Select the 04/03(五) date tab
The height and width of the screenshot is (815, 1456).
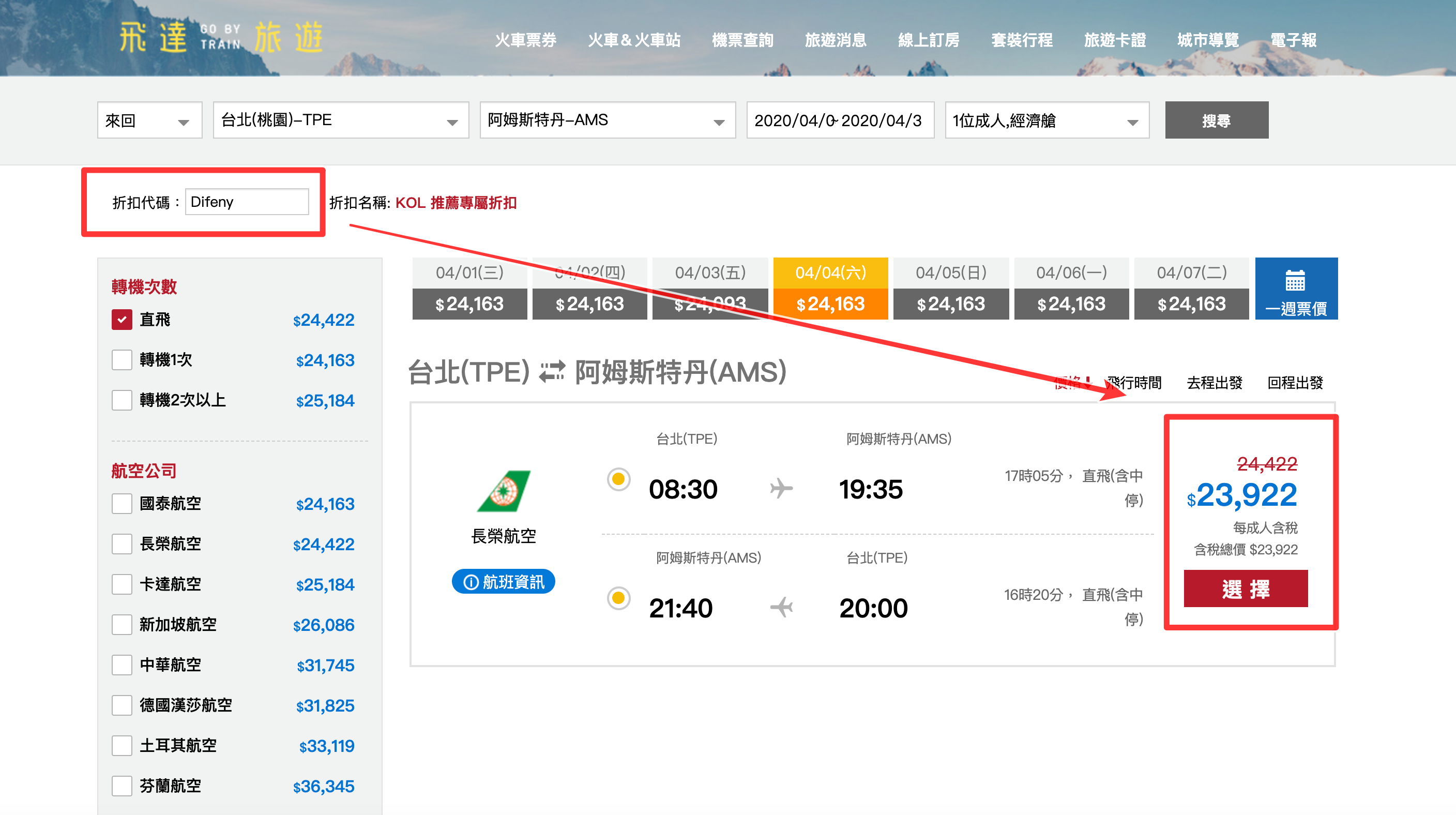click(710, 288)
